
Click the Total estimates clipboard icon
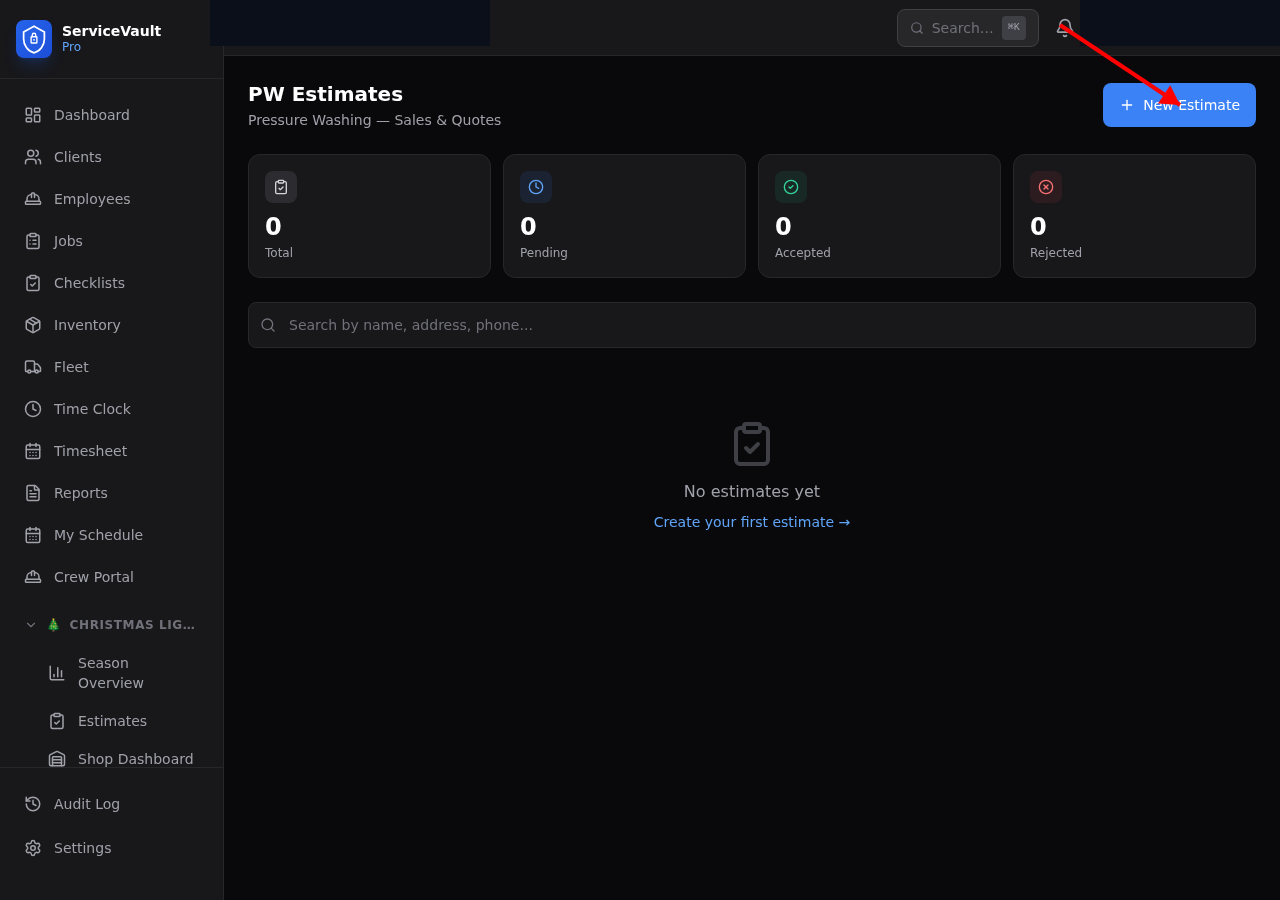(281, 187)
